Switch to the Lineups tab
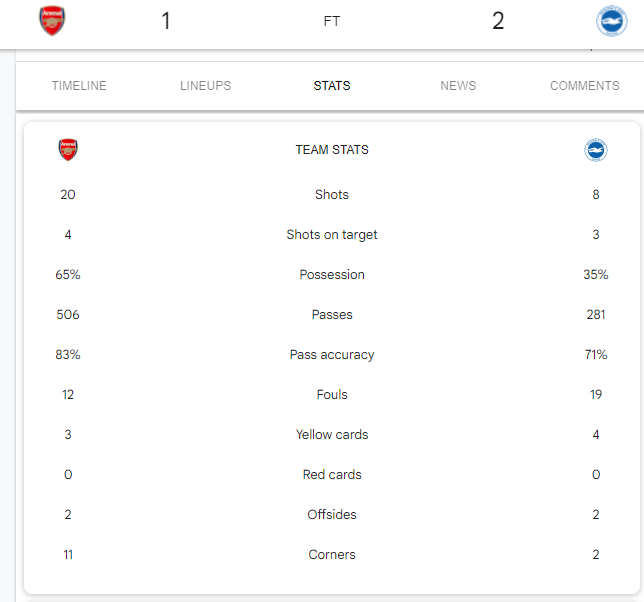 [205, 86]
